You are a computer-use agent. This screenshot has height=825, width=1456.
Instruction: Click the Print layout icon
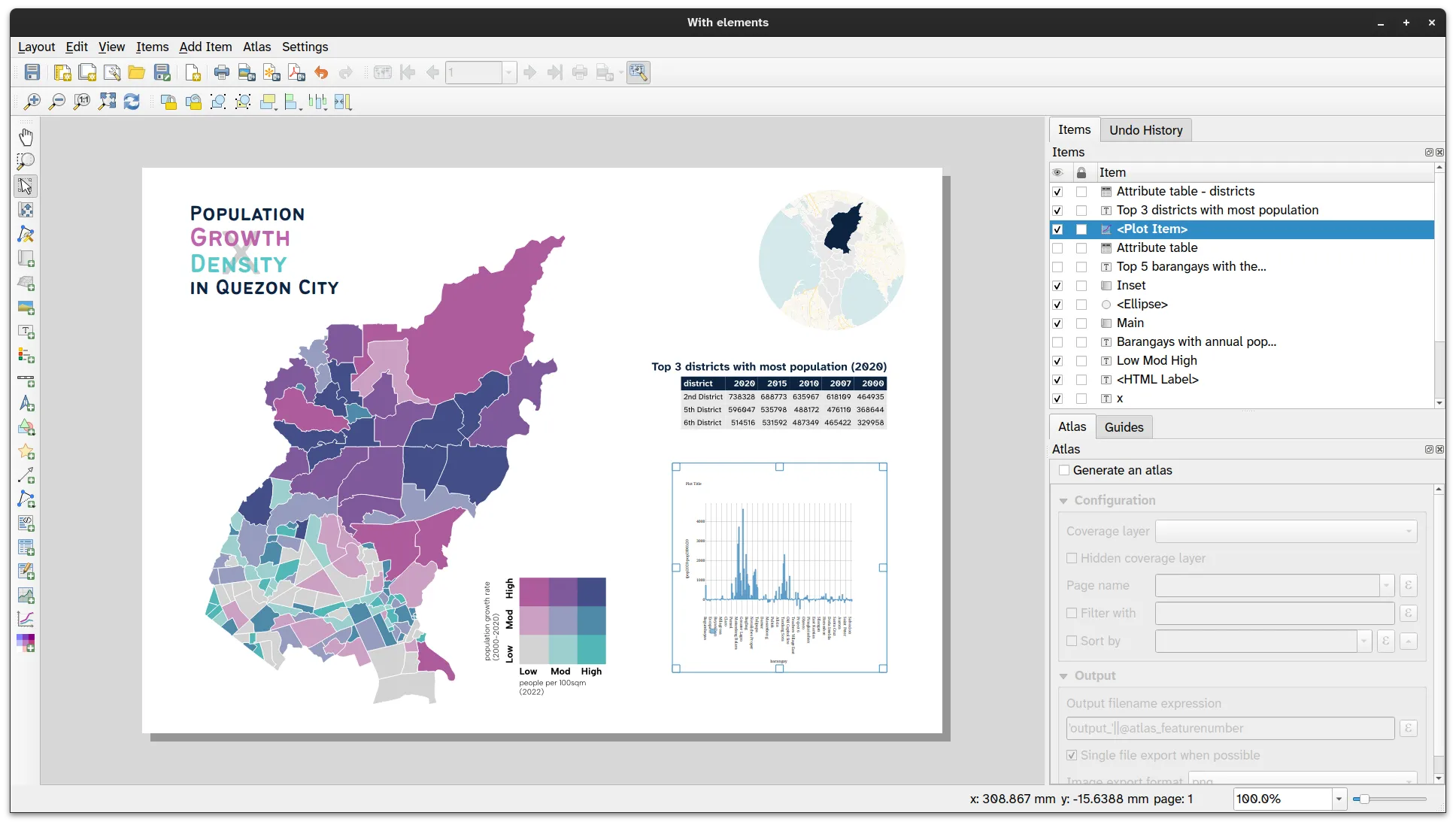[x=221, y=72]
